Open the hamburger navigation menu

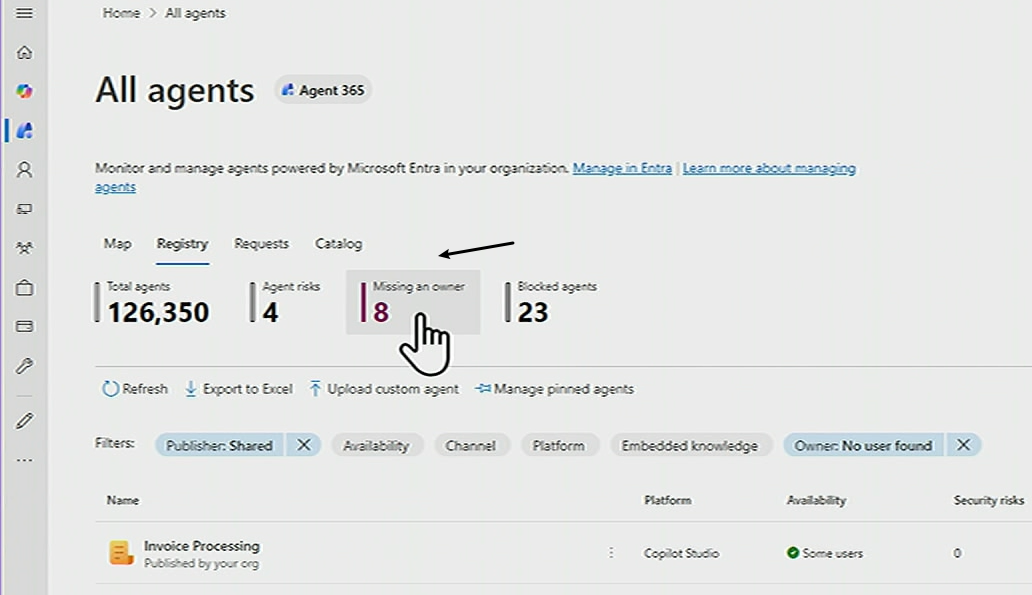24,13
